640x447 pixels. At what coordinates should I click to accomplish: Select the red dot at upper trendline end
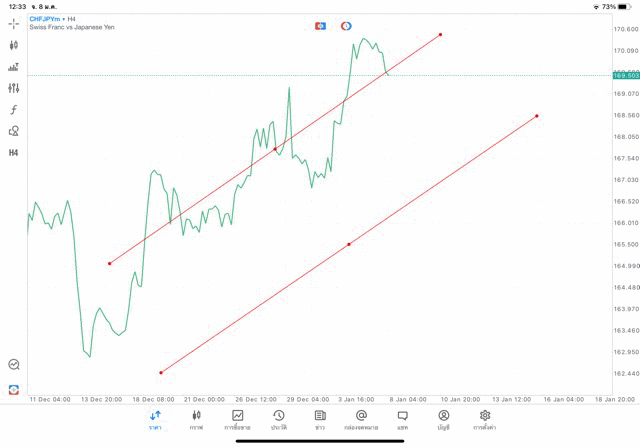440,35
